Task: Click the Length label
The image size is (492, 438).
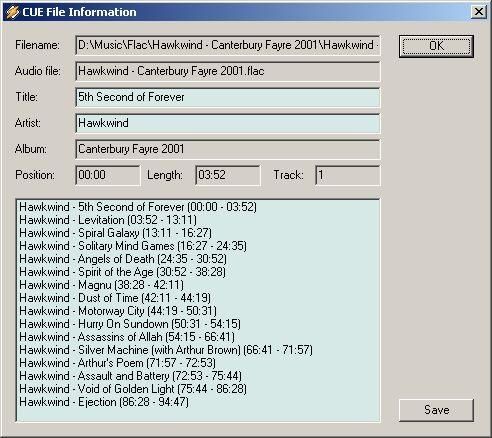Action: click(165, 175)
